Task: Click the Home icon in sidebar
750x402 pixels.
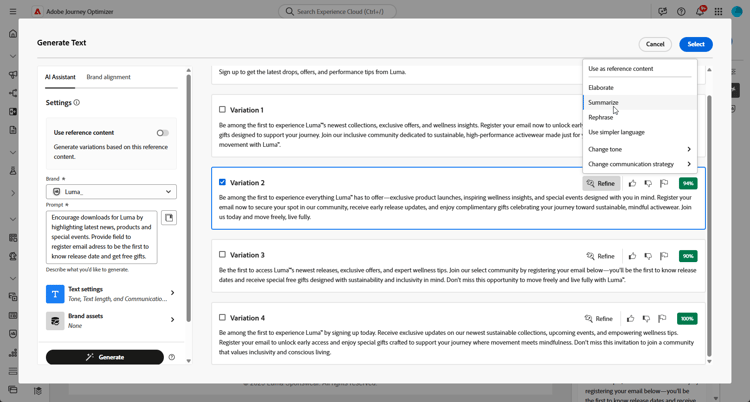Action: click(x=13, y=34)
